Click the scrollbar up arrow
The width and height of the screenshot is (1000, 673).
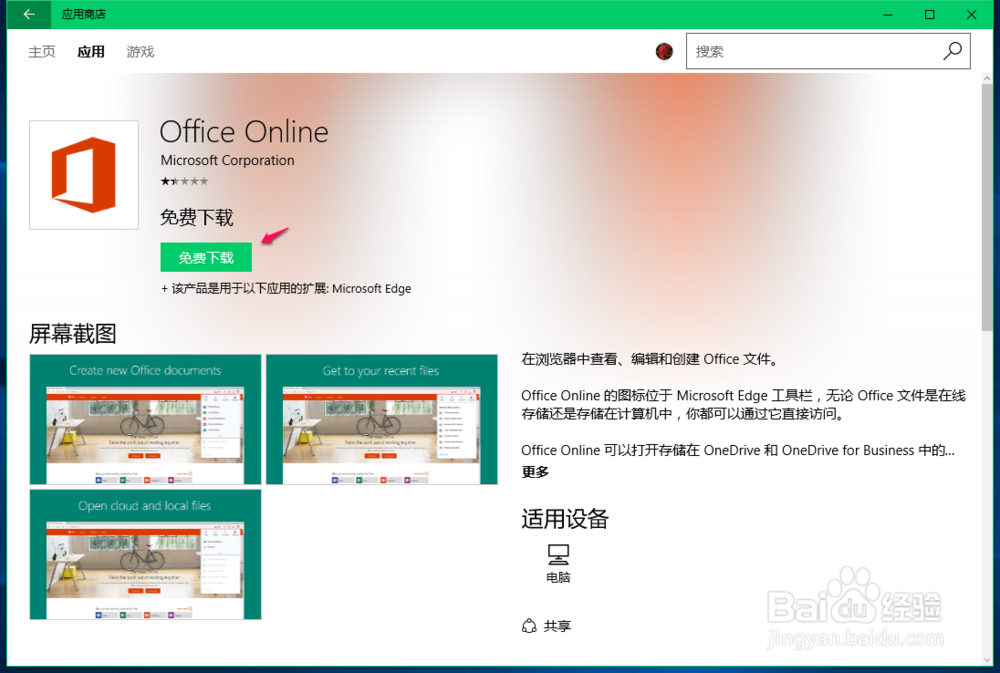tap(987, 78)
